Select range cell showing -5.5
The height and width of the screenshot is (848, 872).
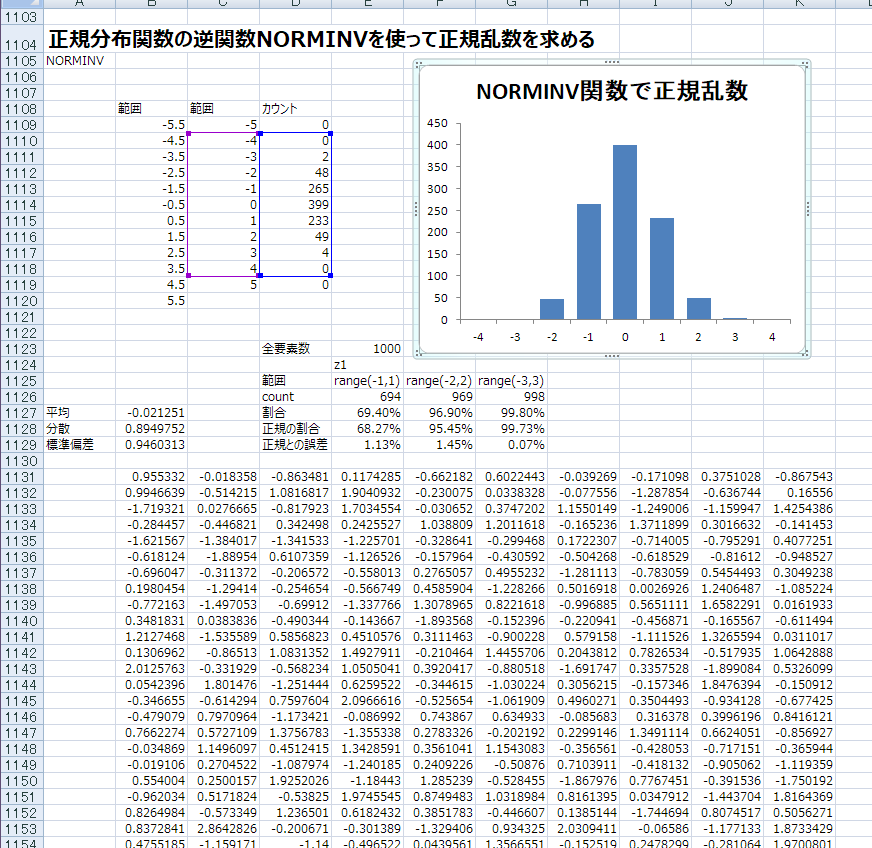click(x=151, y=125)
